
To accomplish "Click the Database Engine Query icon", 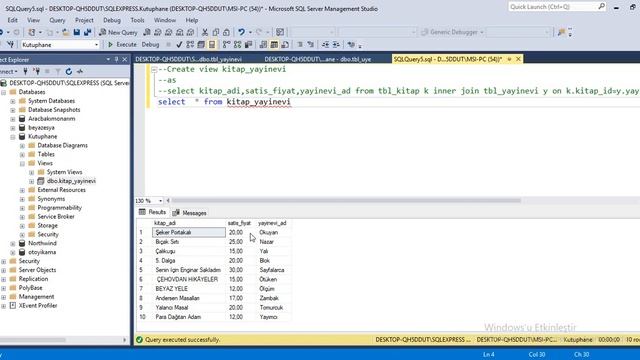I will [147, 32].
